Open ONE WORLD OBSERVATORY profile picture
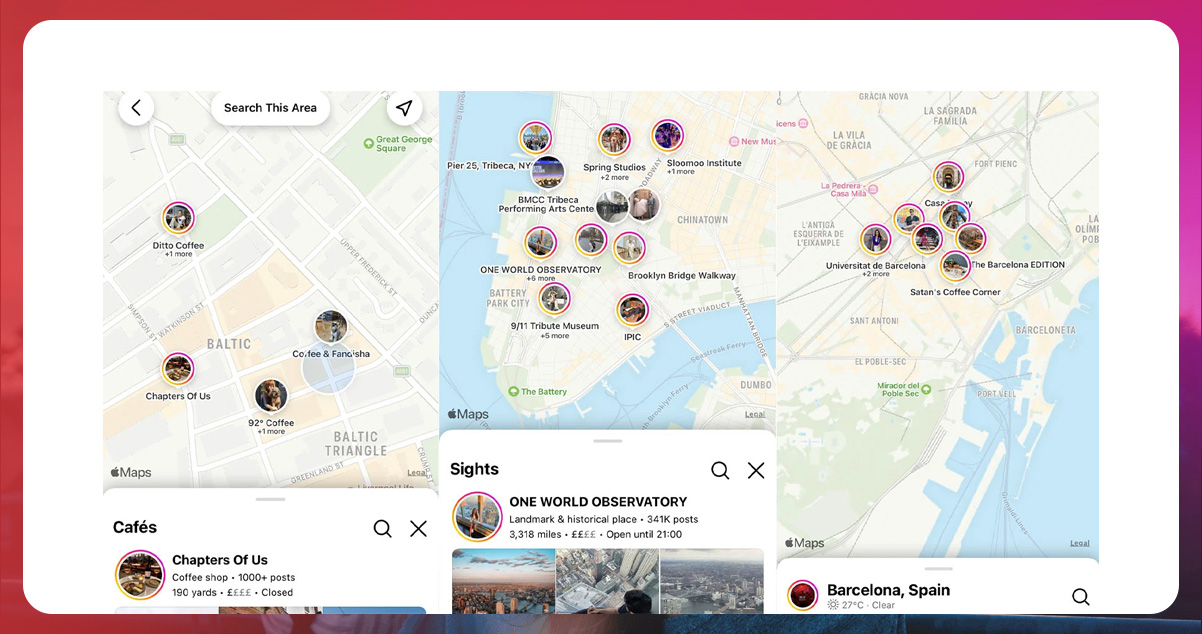 tap(478, 517)
